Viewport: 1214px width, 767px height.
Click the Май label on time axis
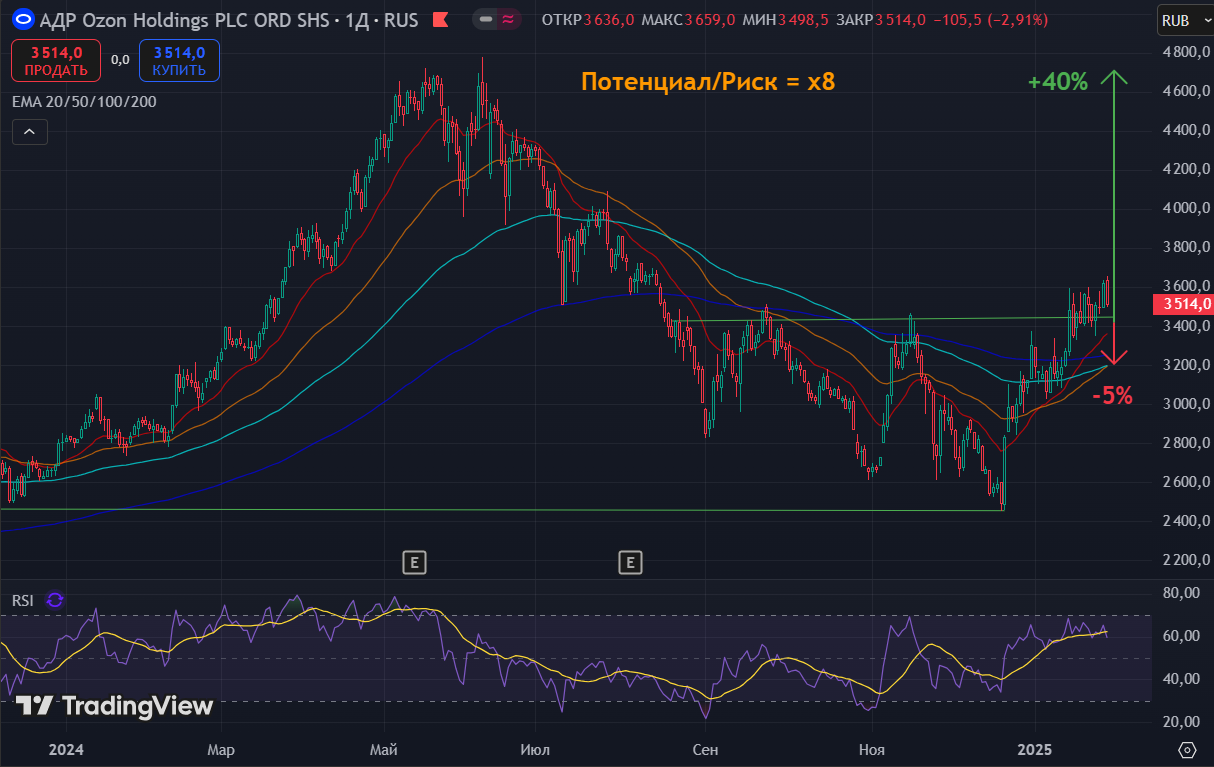coord(383,749)
